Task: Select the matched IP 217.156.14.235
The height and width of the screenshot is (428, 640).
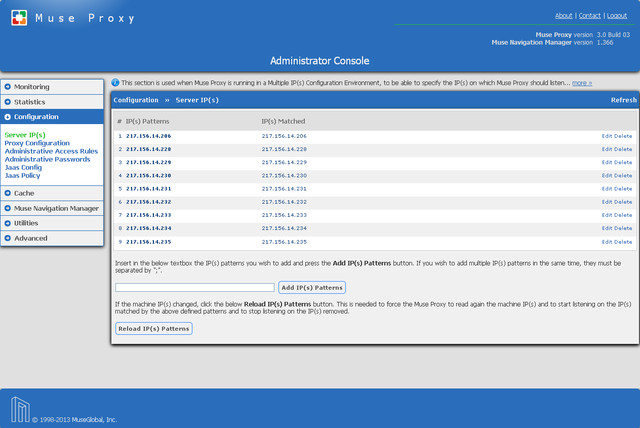Action: [284, 242]
